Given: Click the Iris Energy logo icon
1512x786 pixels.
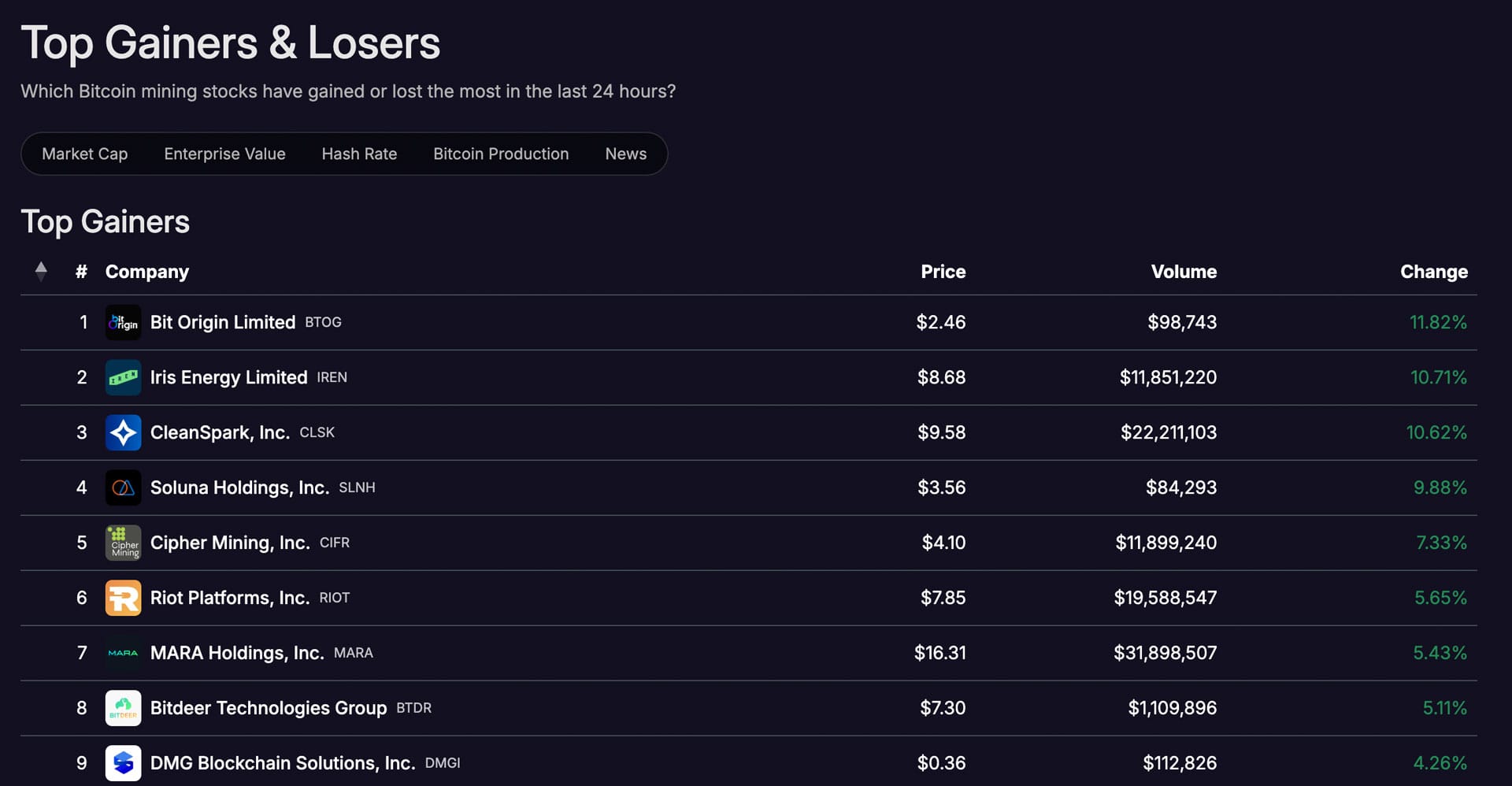Looking at the screenshot, I should pos(123,377).
